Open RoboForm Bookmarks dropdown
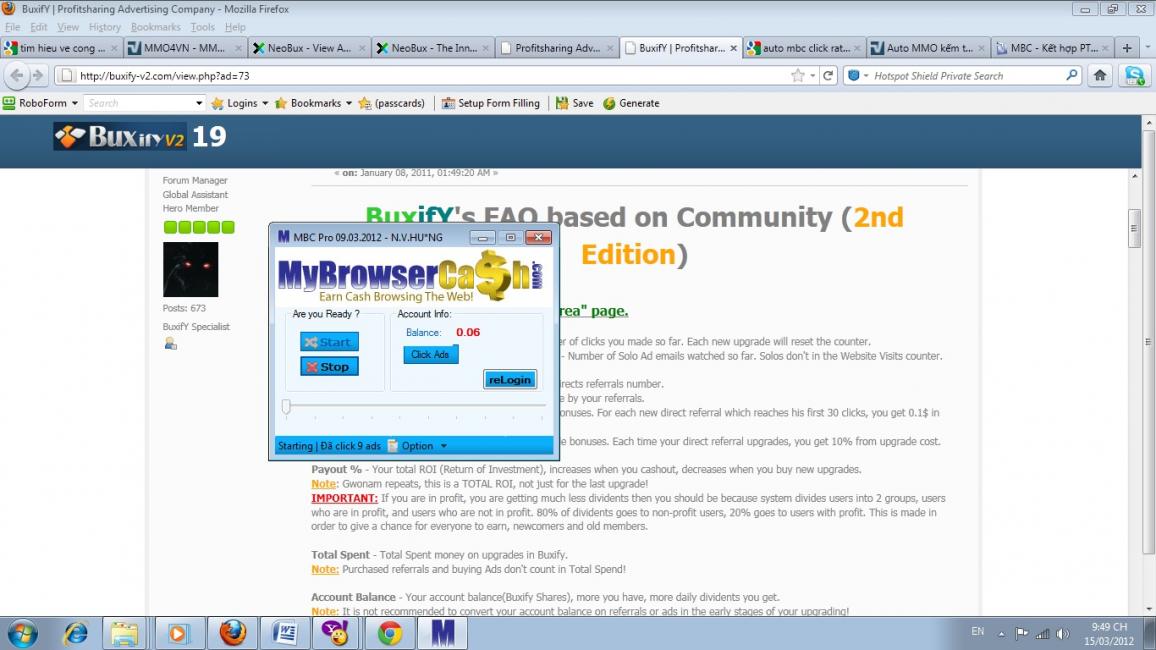The width and height of the screenshot is (1156, 650). tap(313, 103)
